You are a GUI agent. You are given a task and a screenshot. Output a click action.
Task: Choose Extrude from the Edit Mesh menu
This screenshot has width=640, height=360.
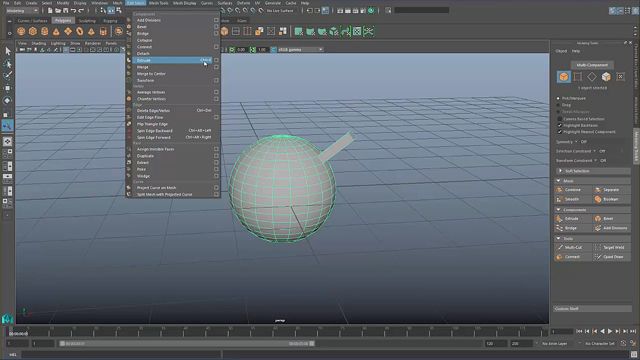(x=173, y=60)
